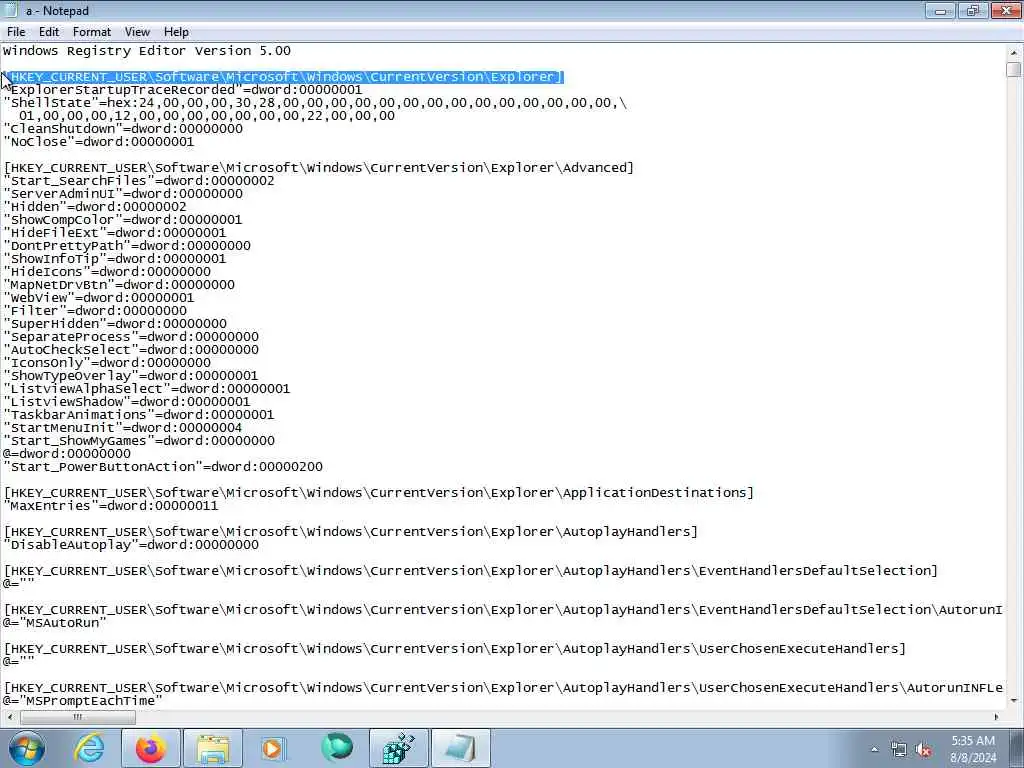Open the Windows Start button

point(27,748)
